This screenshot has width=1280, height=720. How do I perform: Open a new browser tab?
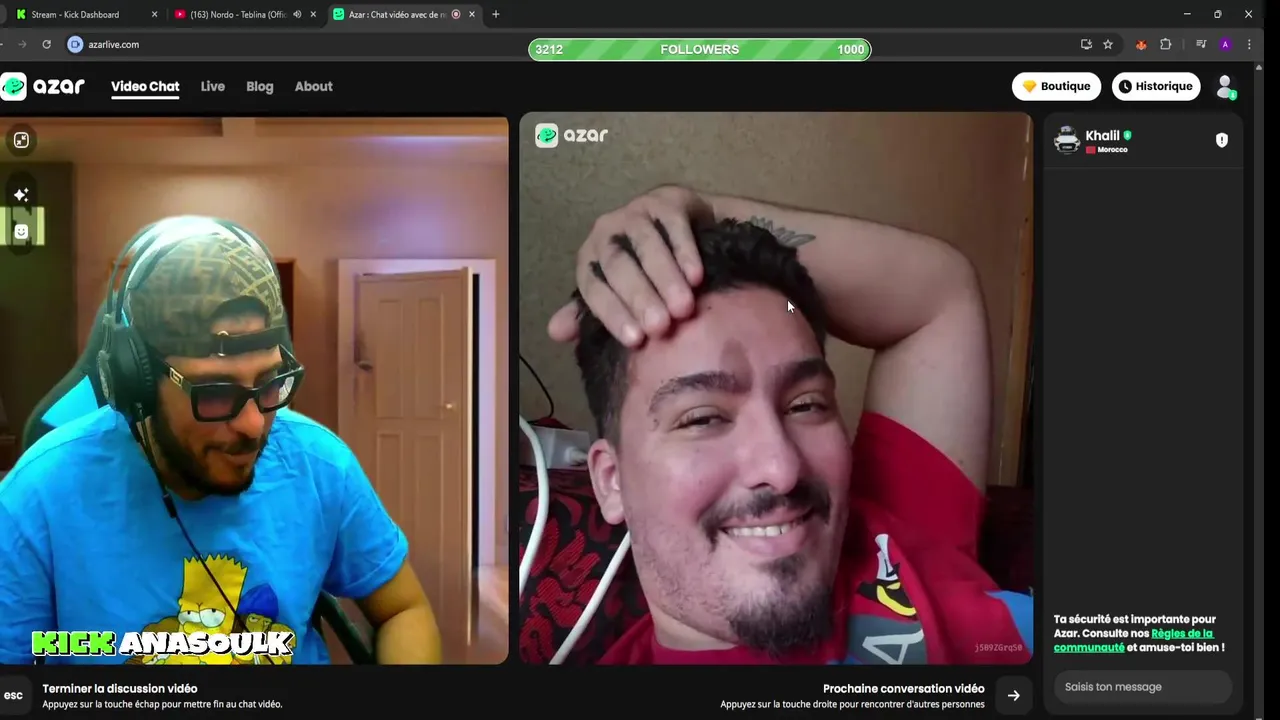pos(495,15)
